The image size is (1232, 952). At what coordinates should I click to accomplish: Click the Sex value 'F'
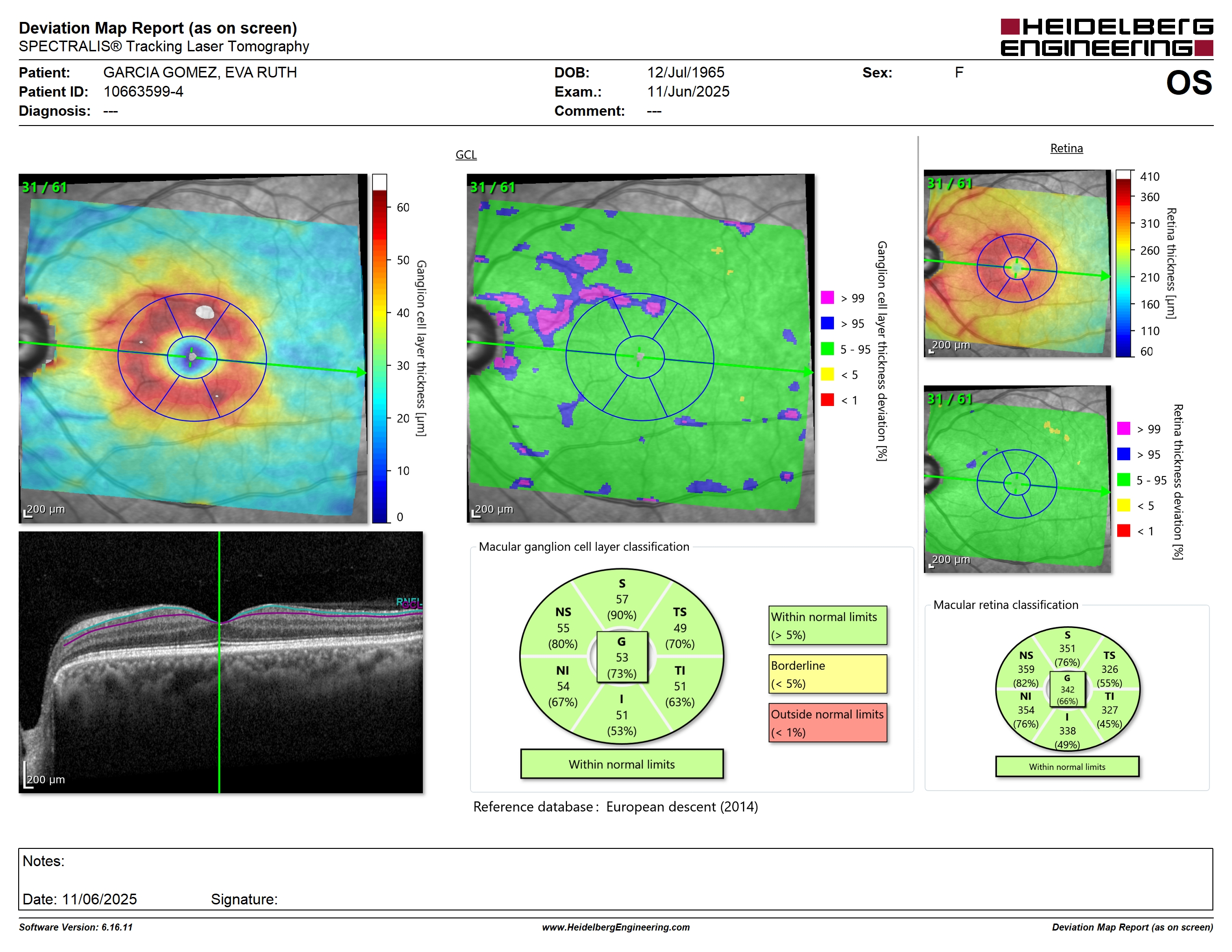[x=959, y=72]
